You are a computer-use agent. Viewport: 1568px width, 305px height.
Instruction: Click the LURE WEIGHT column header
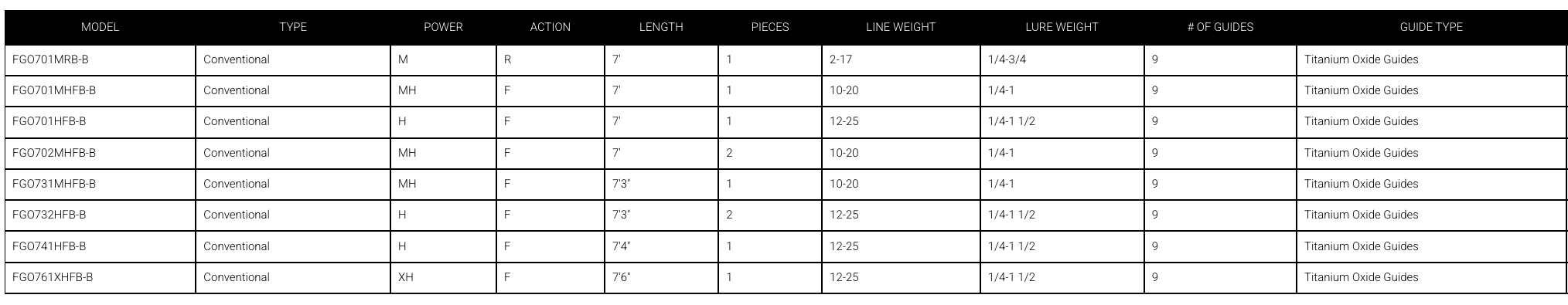[x=1062, y=27]
